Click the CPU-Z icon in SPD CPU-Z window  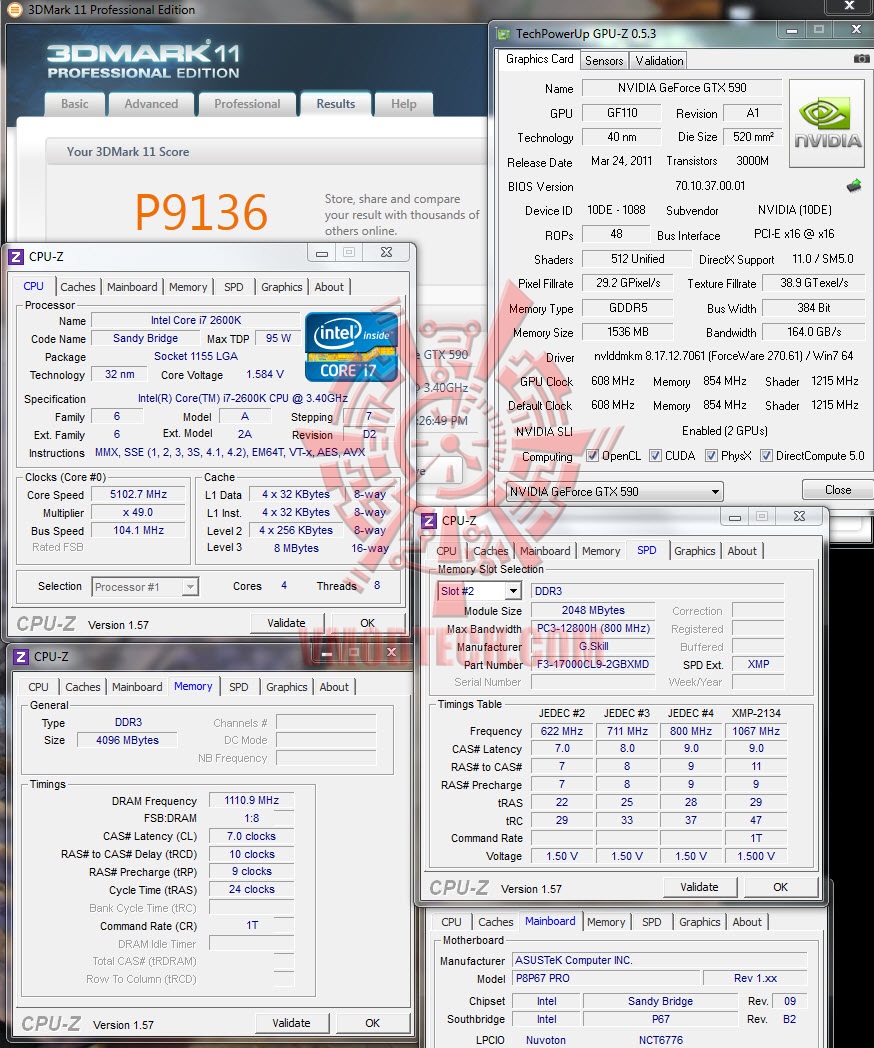(428, 520)
